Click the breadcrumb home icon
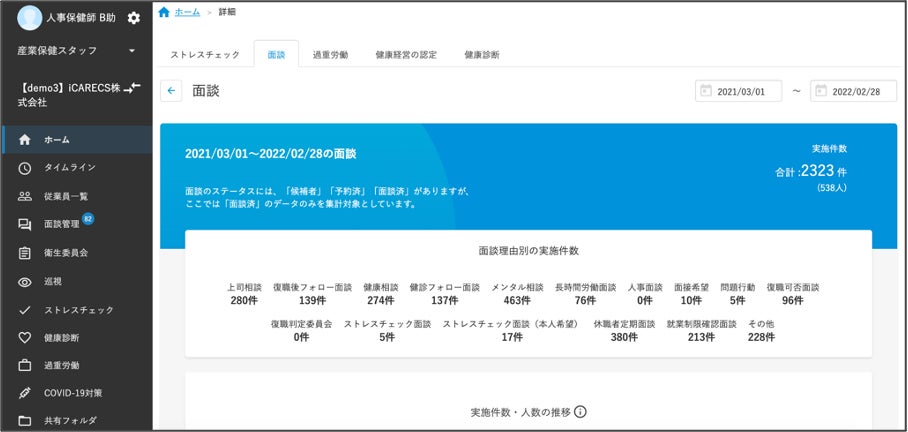 pos(164,12)
